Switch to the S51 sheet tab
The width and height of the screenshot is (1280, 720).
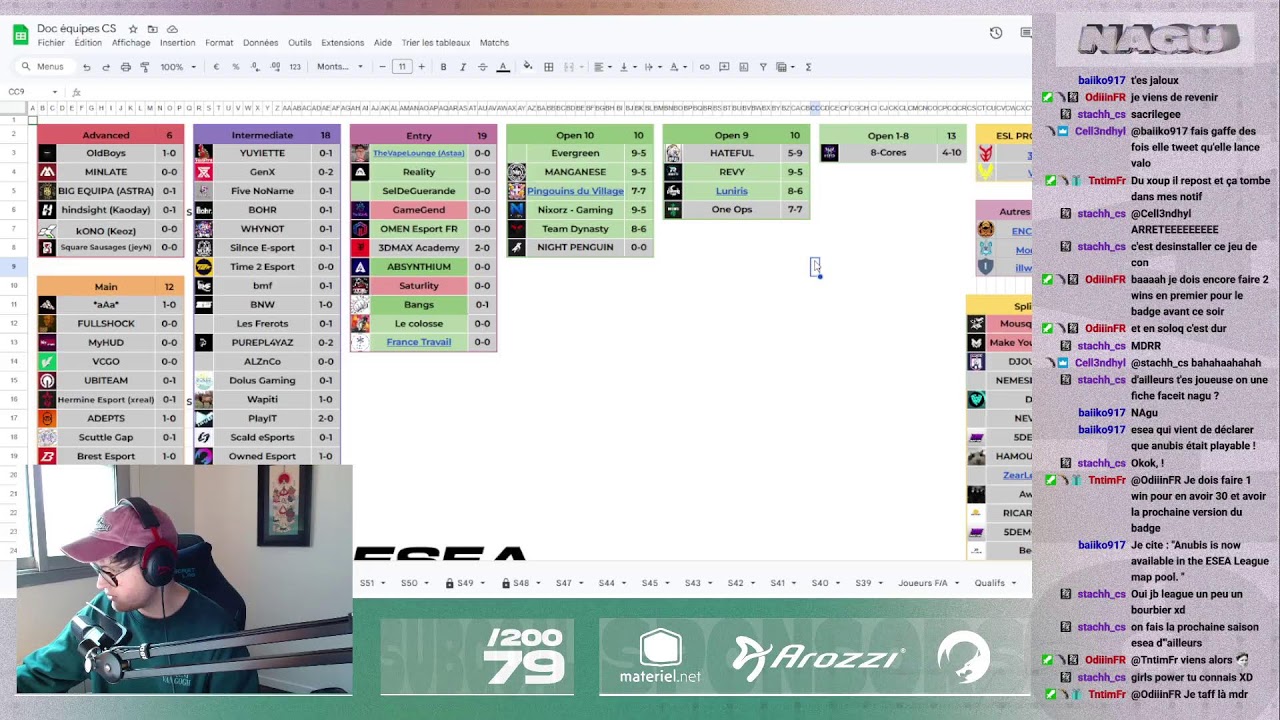[367, 583]
